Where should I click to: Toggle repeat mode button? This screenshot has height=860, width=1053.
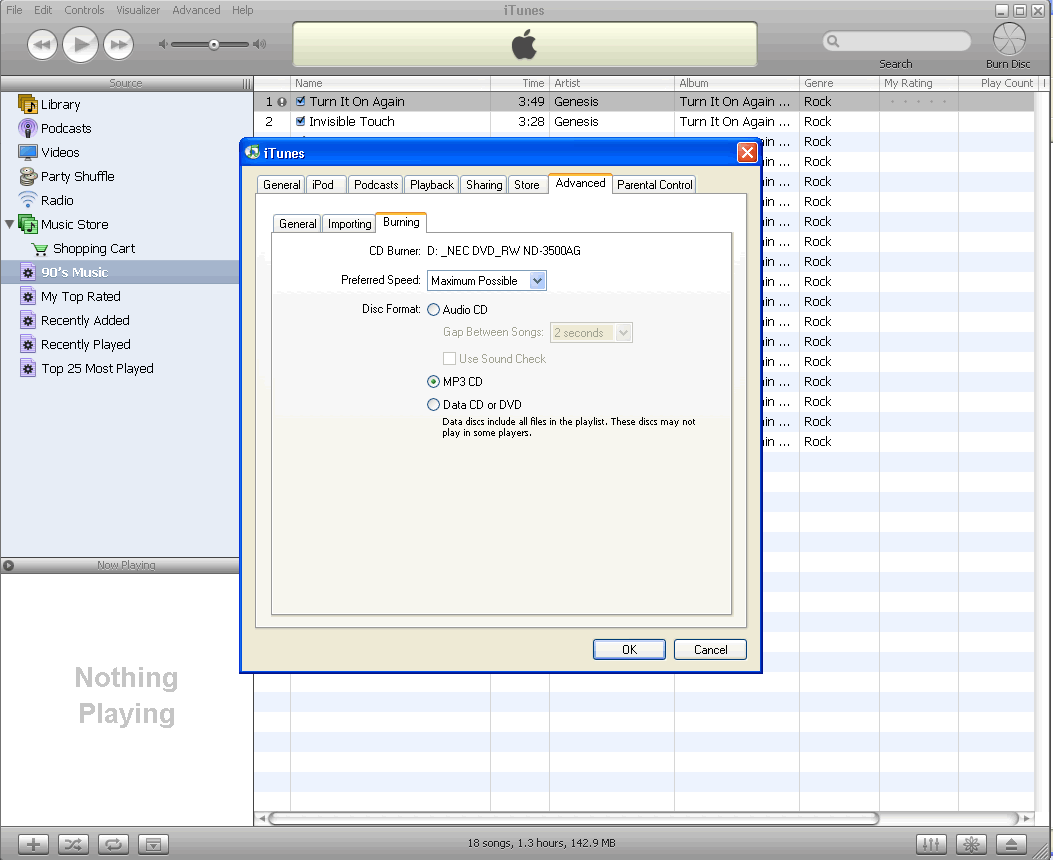click(113, 844)
